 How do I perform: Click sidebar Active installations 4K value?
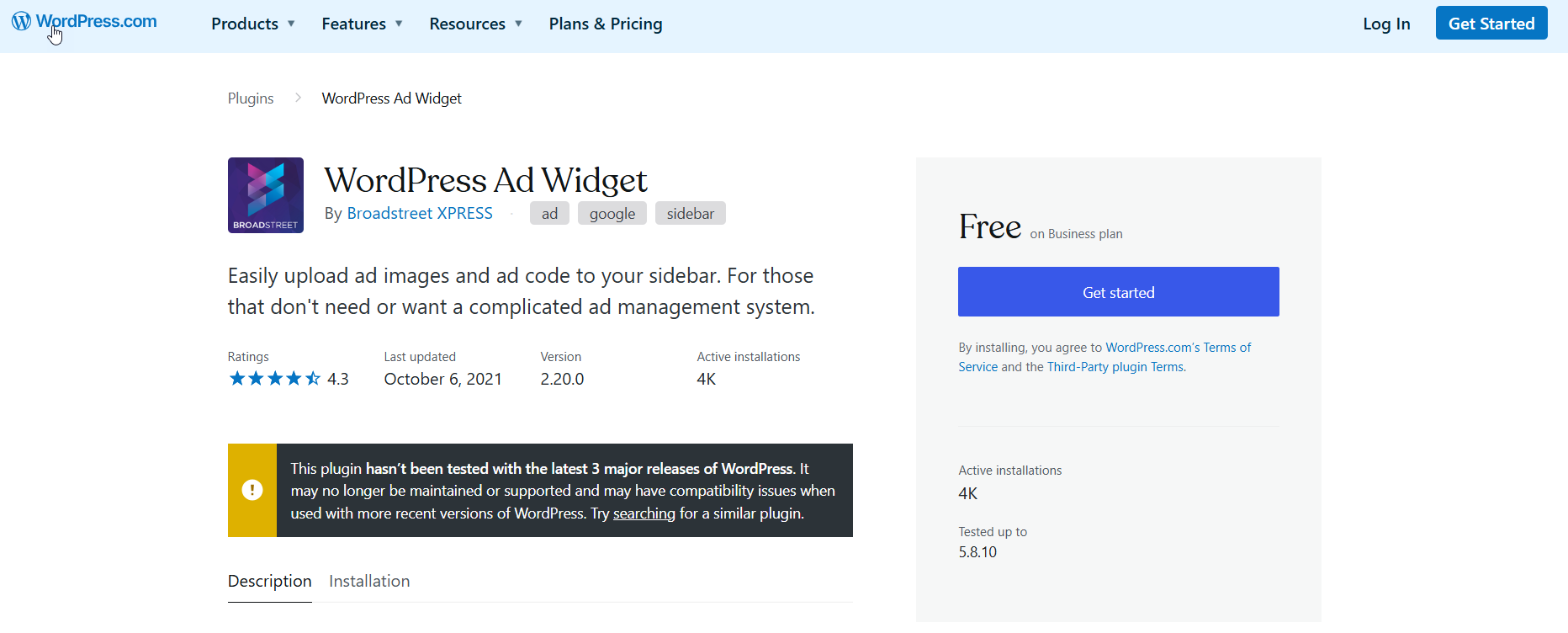pyautogui.click(x=968, y=494)
